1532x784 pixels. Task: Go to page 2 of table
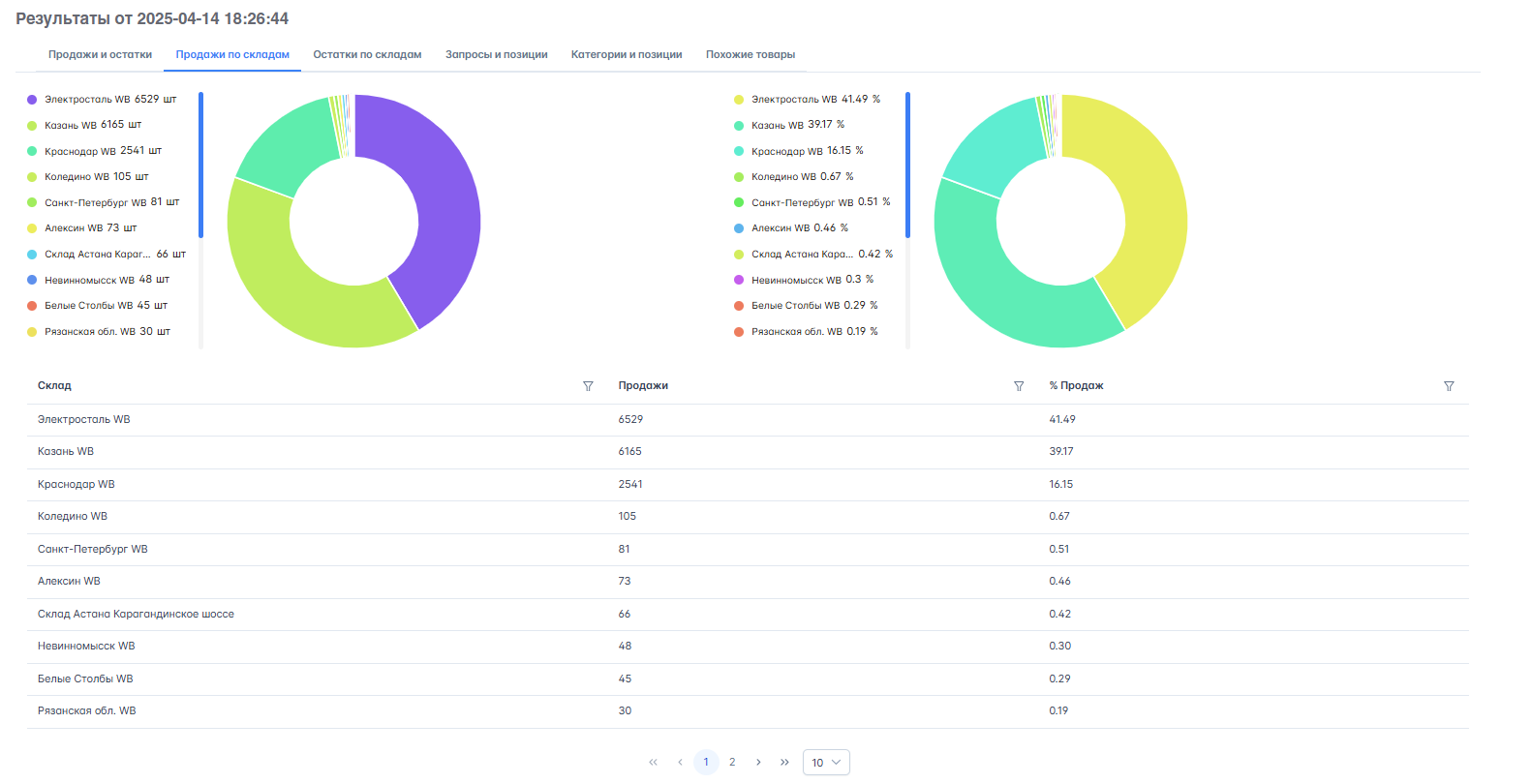coord(732,763)
